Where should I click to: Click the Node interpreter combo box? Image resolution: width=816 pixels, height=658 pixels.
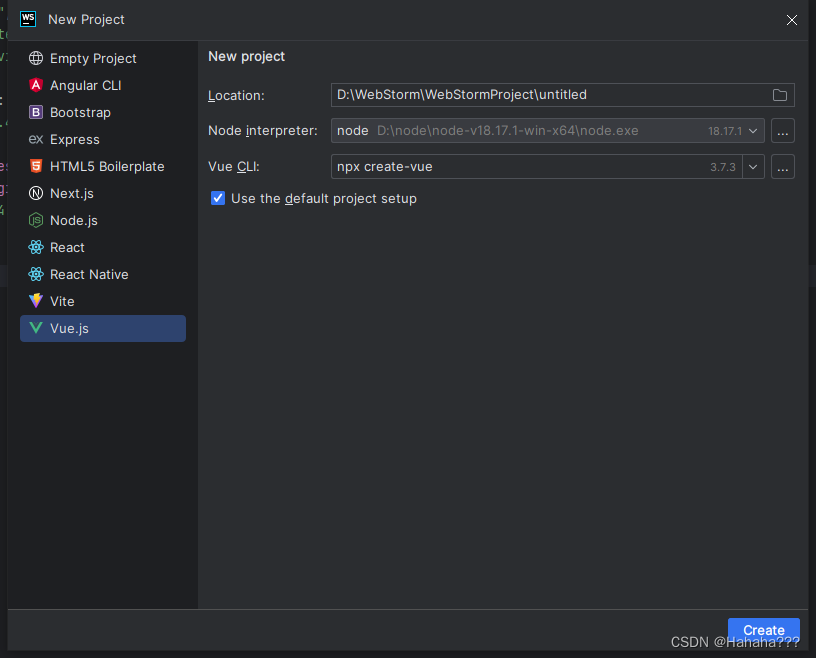(x=547, y=131)
